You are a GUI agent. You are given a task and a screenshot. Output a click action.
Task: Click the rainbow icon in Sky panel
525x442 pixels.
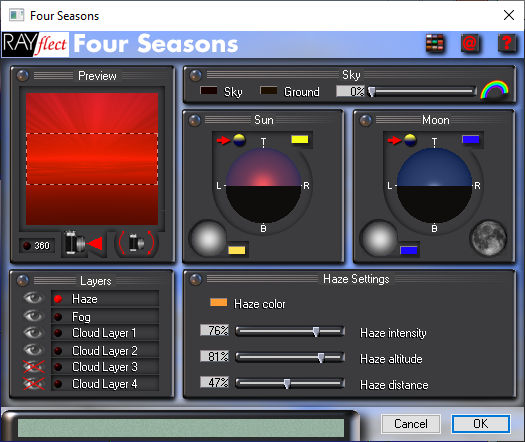point(495,89)
